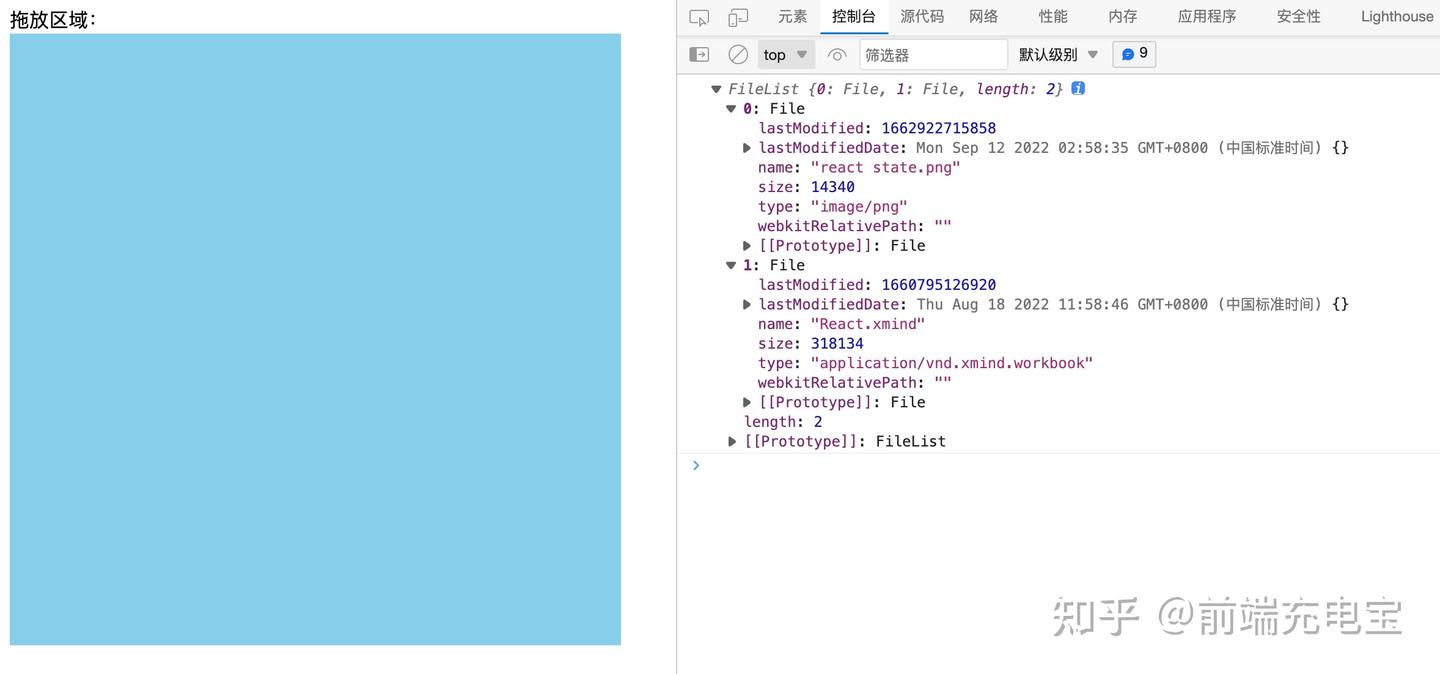The width and height of the screenshot is (1440, 674).
Task: Collapse the FileList object tree
Action: [716, 89]
